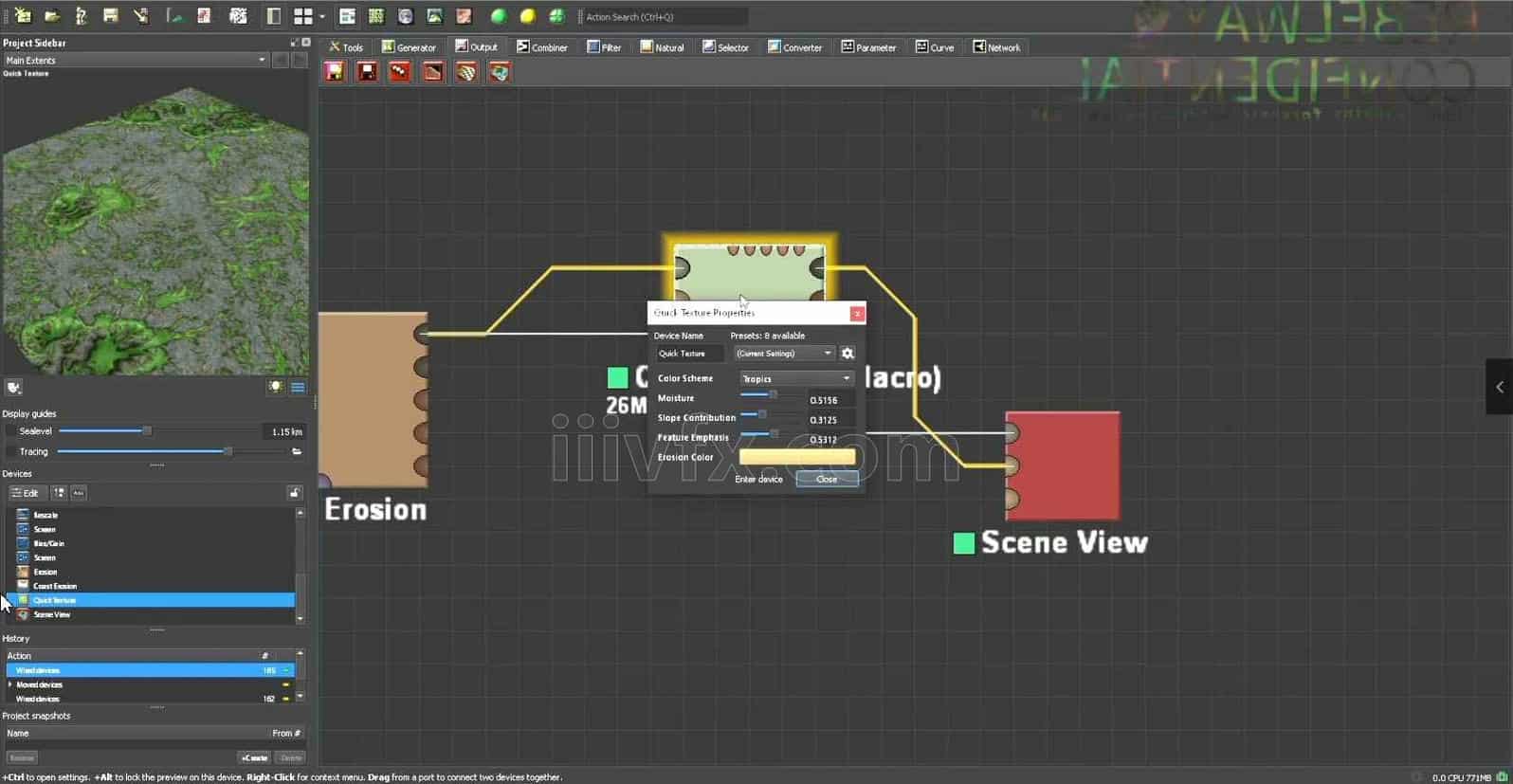
Task: Open the presets Current Settings dropdown
Action: click(784, 354)
